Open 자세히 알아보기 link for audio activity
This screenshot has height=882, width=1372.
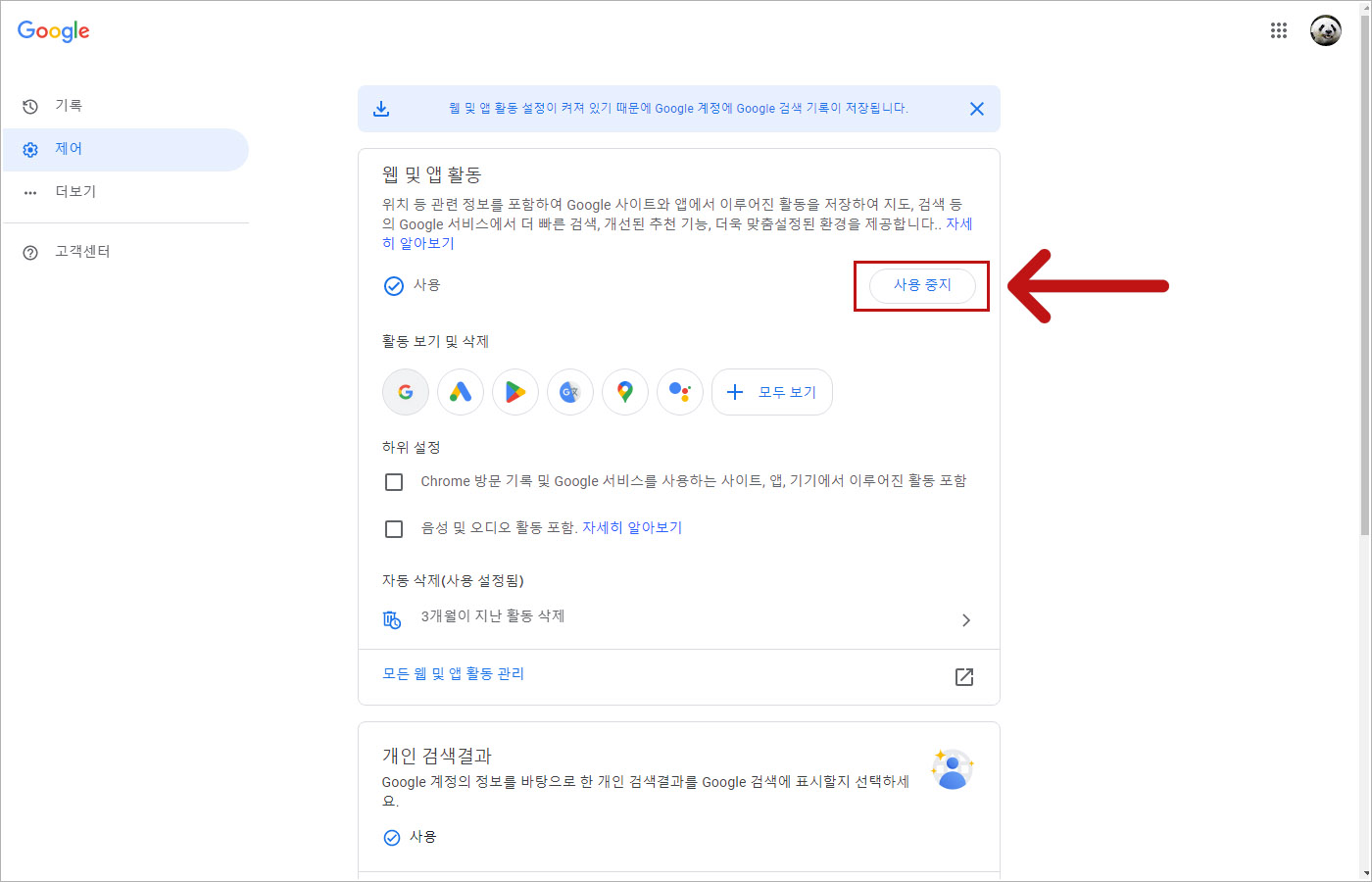(632, 527)
